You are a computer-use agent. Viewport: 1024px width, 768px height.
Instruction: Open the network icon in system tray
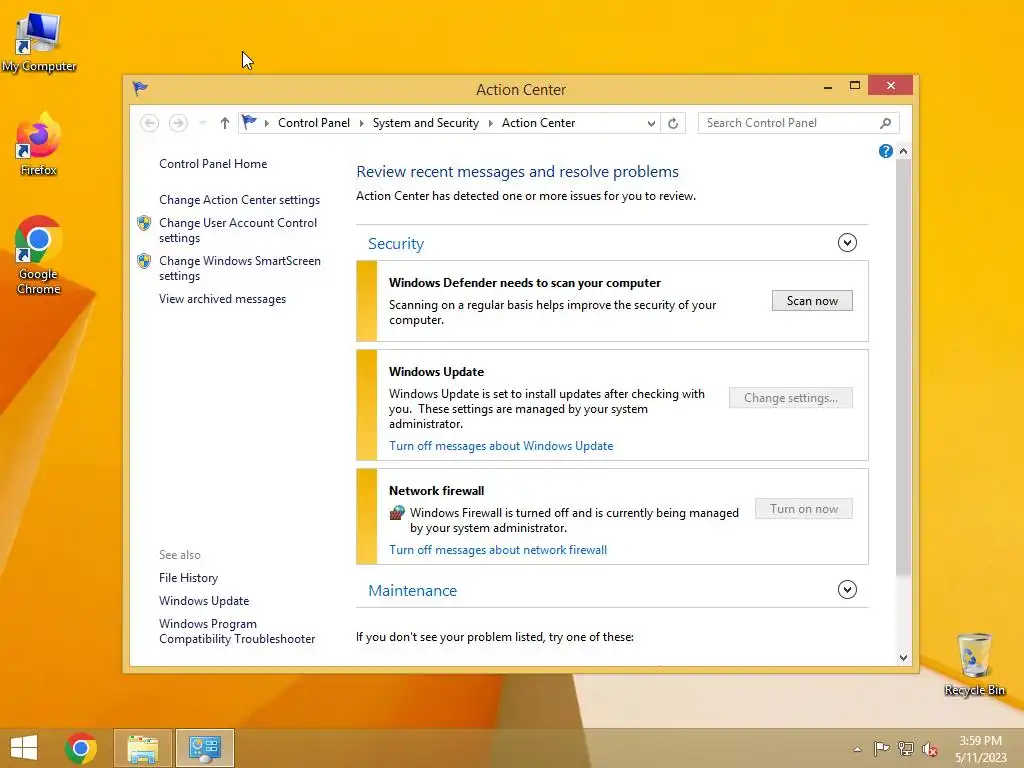click(x=906, y=748)
